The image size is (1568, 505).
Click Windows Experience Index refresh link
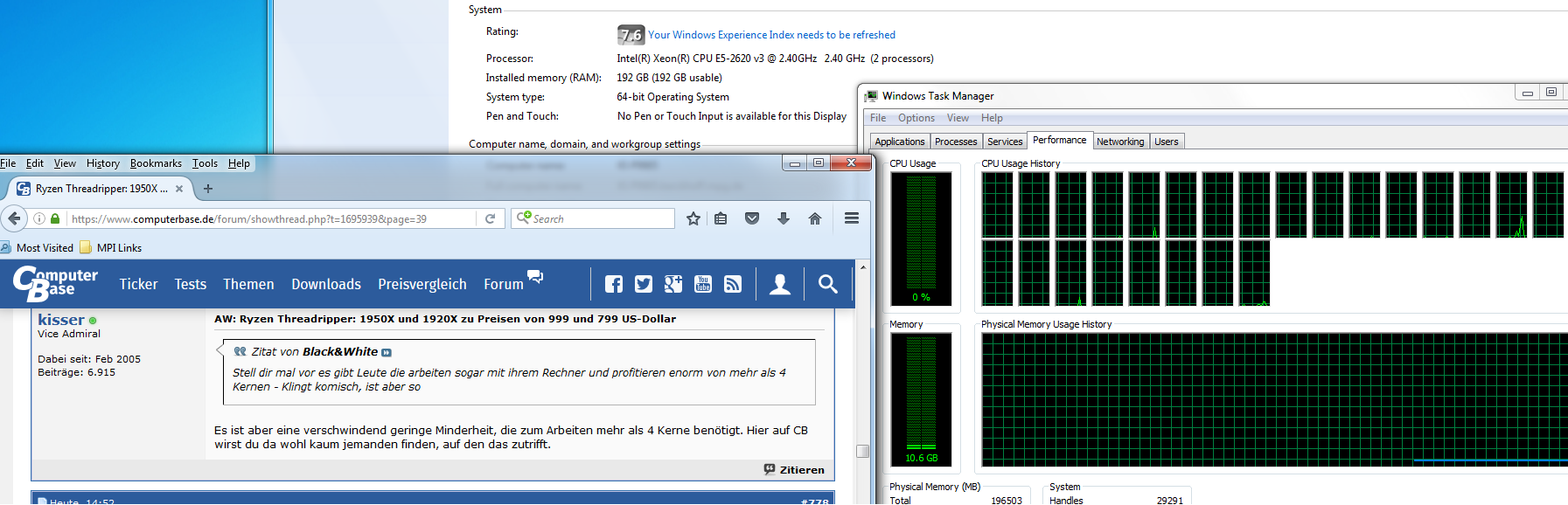click(x=771, y=35)
